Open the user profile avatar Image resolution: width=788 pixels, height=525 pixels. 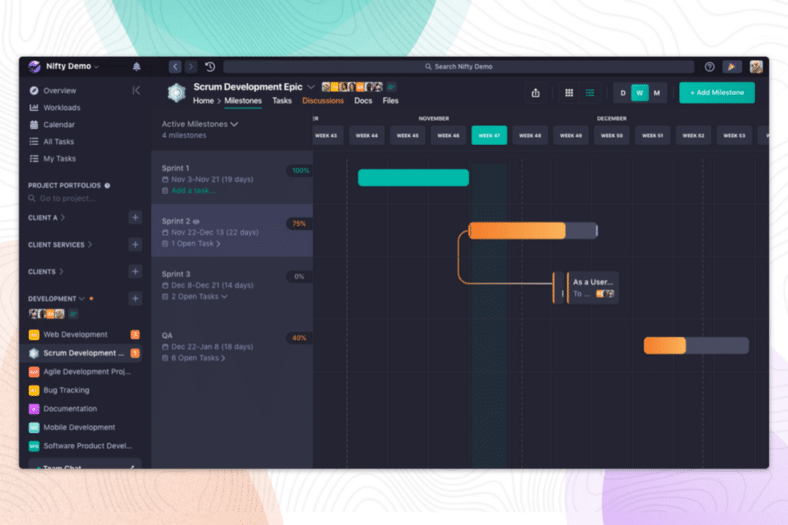[756, 67]
